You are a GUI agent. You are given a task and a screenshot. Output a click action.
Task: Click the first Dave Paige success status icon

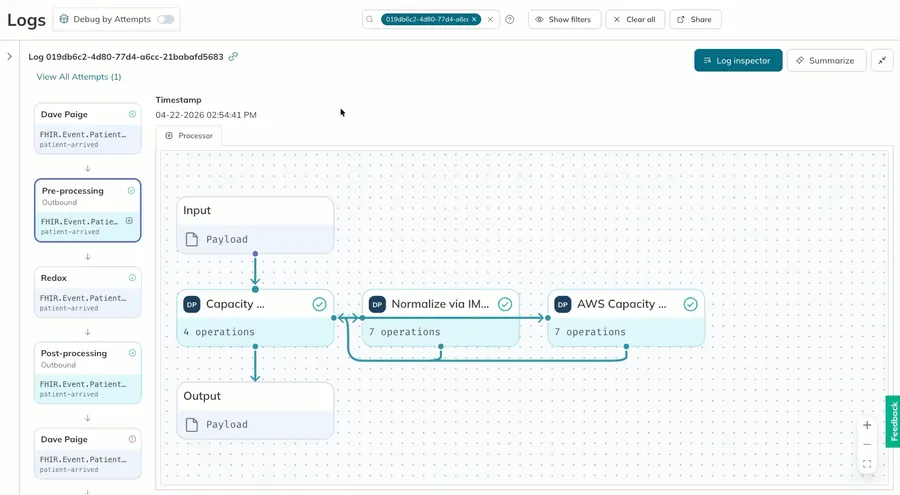[133, 114]
